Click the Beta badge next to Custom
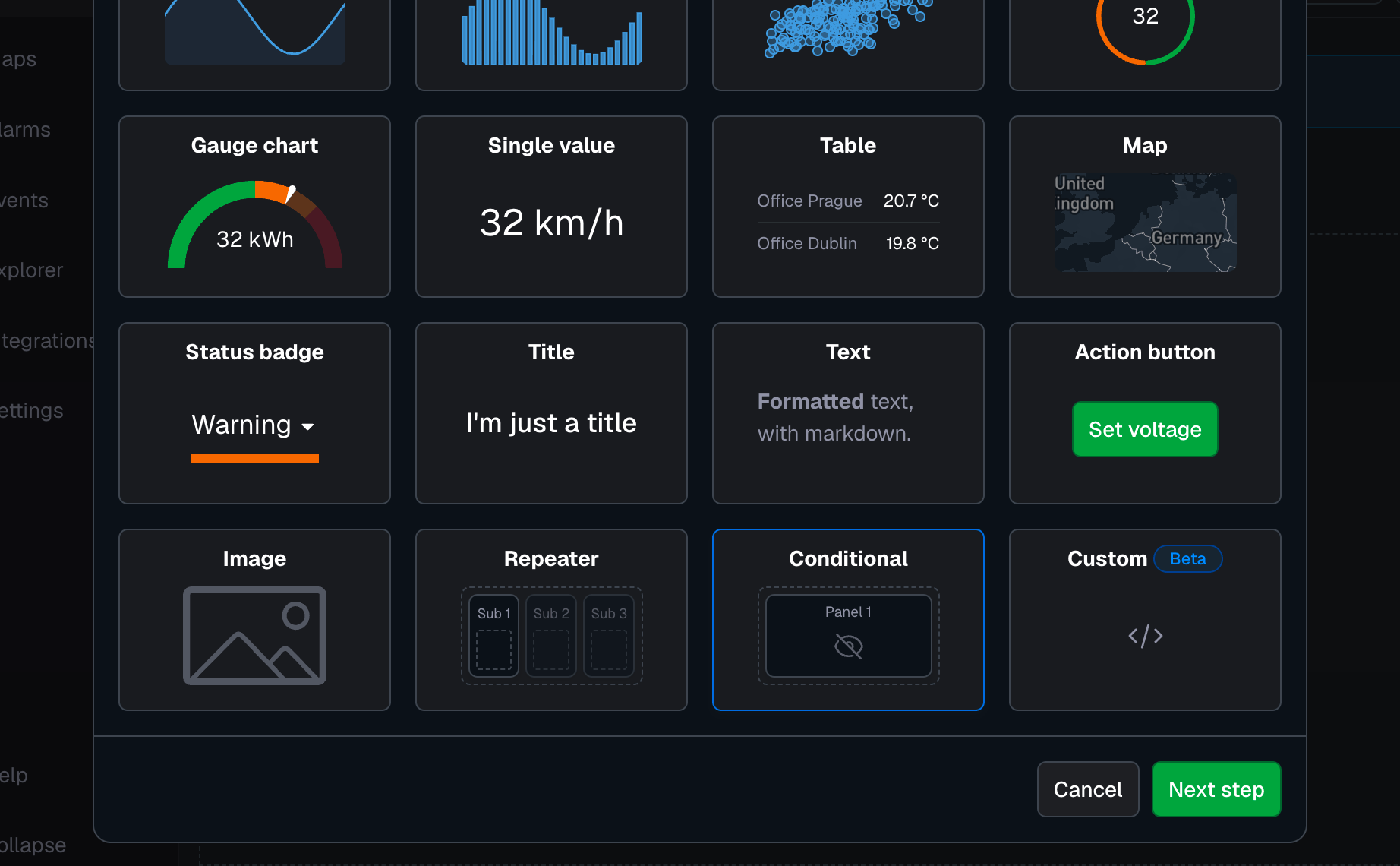This screenshot has width=1400, height=866. (1187, 559)
